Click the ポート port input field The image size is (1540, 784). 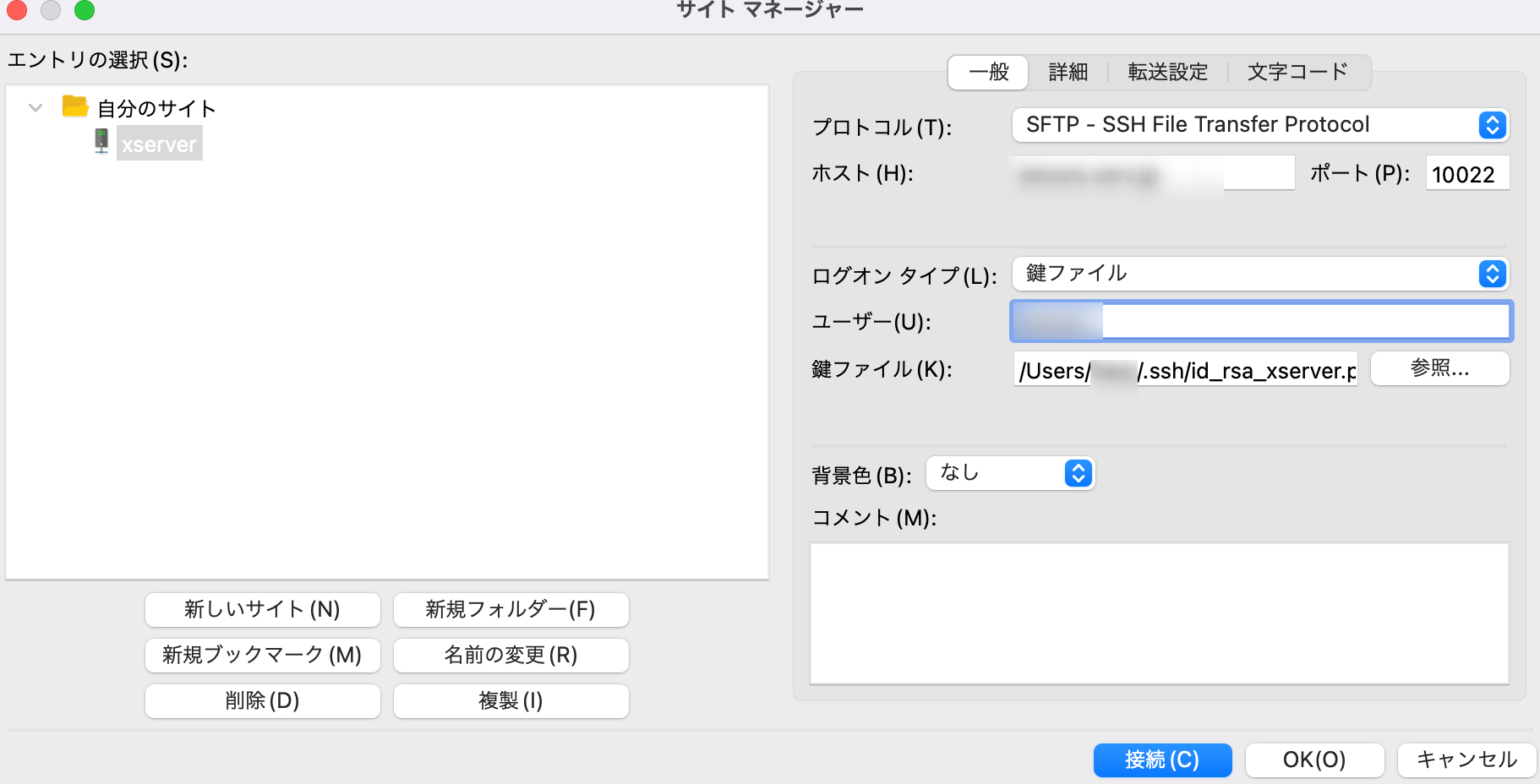(1467, 173)
